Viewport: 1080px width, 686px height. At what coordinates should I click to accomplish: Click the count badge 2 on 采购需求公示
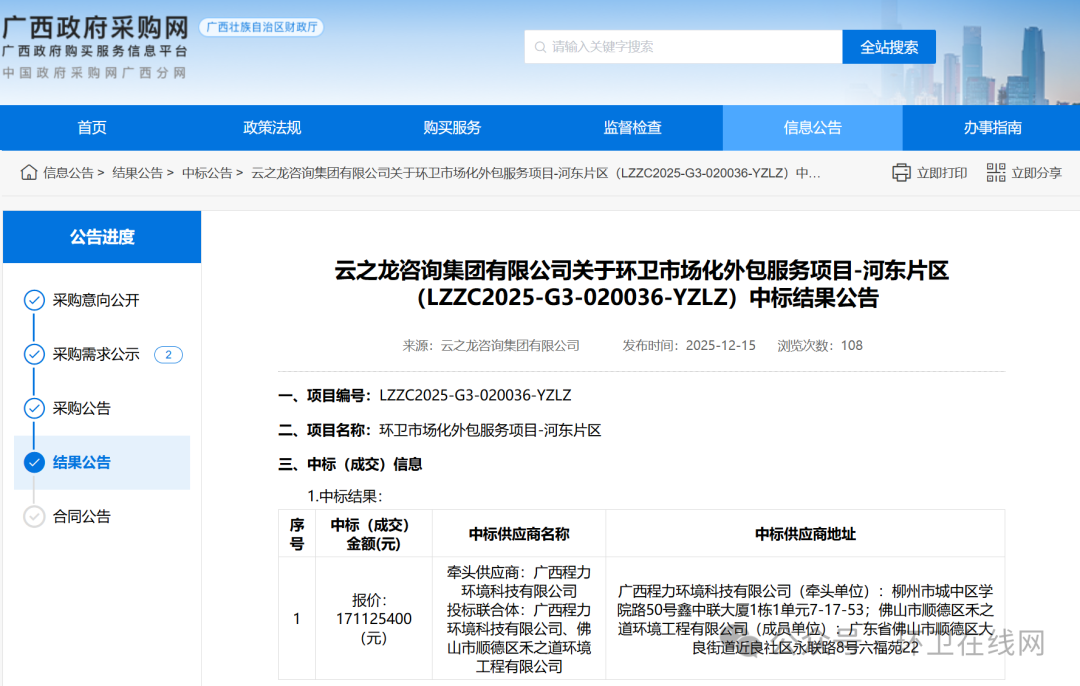tap(168, 355)
